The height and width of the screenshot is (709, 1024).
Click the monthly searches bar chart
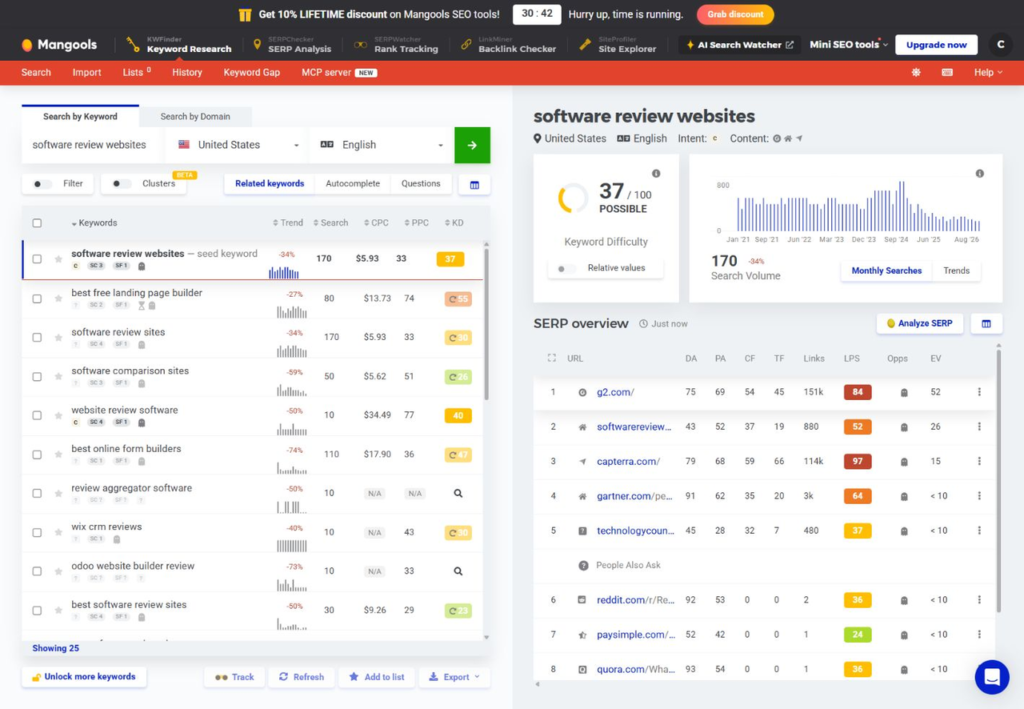point(858,206)
